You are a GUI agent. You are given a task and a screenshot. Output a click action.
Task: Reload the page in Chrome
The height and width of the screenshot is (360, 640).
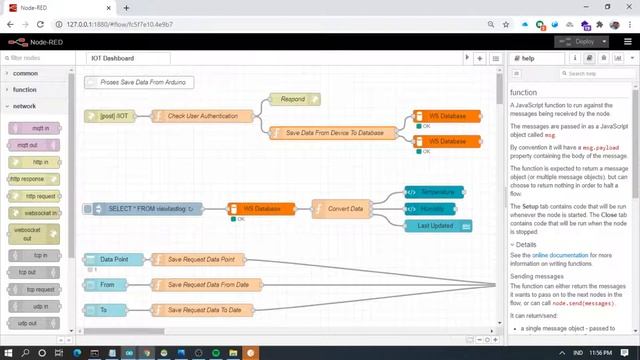pyautogui.click(x=40, y=24)
